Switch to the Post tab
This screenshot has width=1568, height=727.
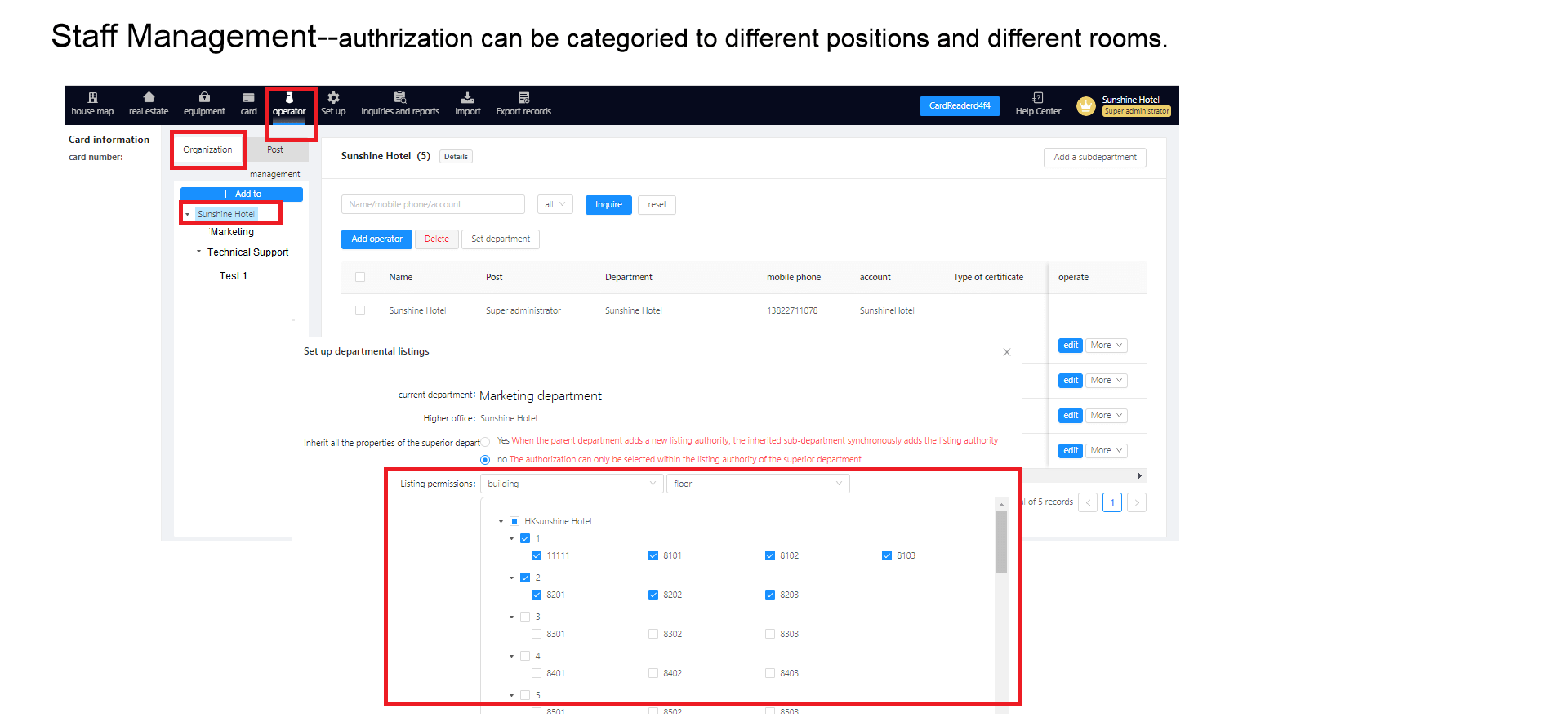pyautogui.click(x=275, y=149)
